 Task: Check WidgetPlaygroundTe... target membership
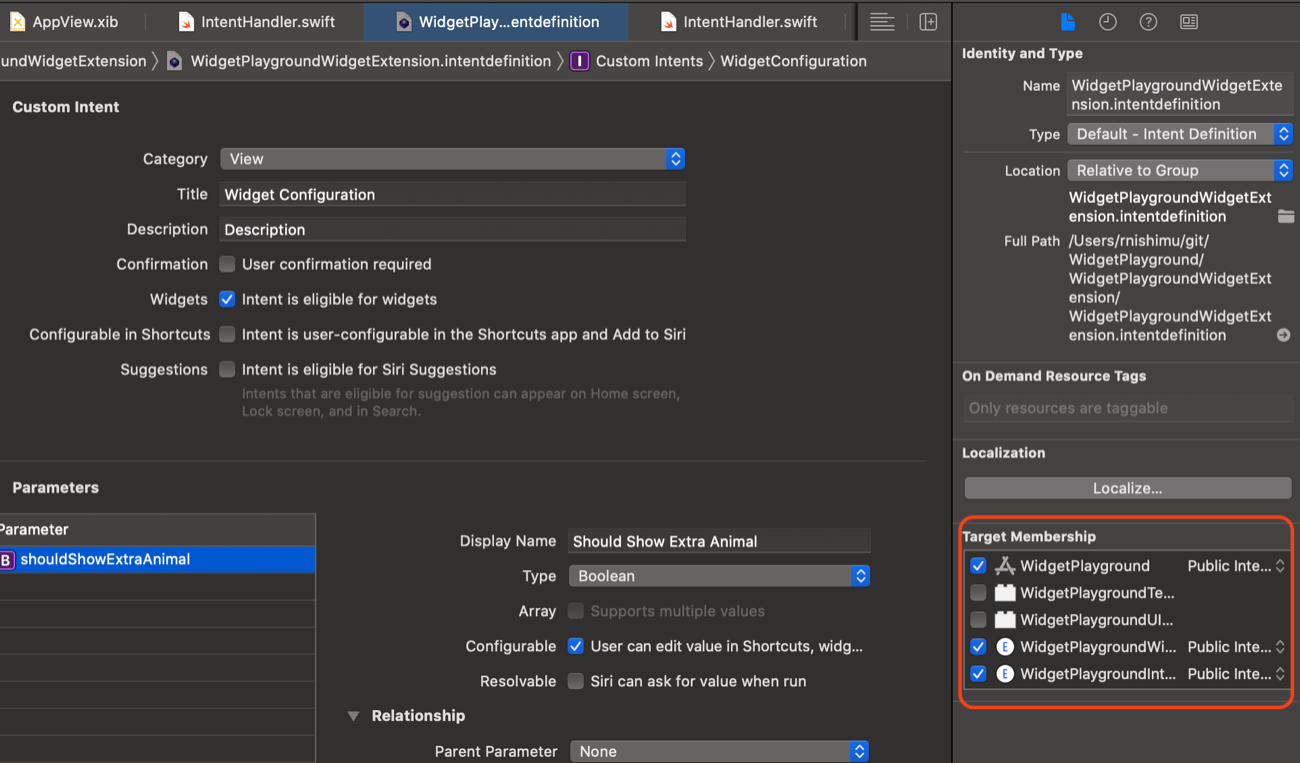coord(978,593)
